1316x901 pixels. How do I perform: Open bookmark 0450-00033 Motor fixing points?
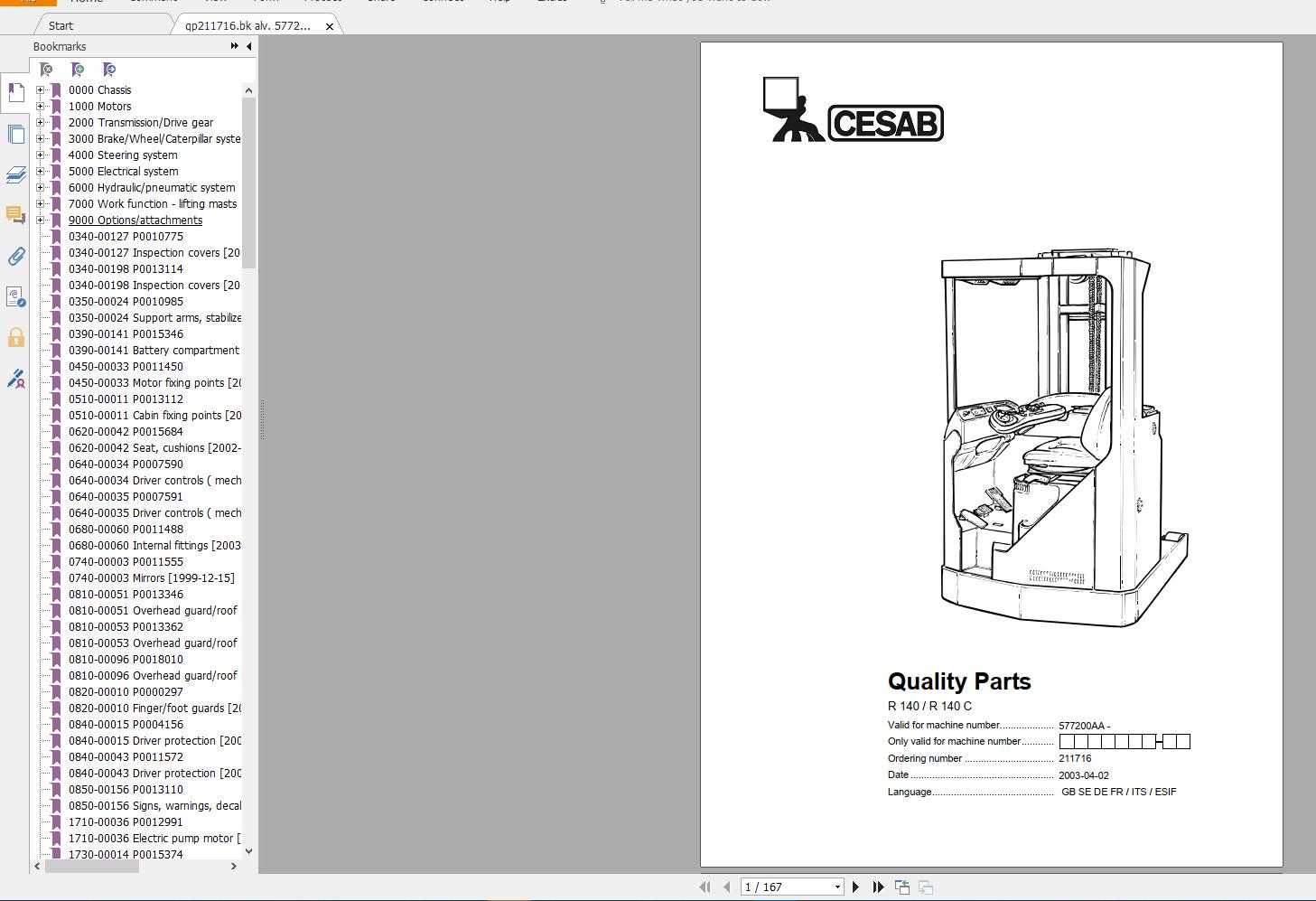pos(154,383)
